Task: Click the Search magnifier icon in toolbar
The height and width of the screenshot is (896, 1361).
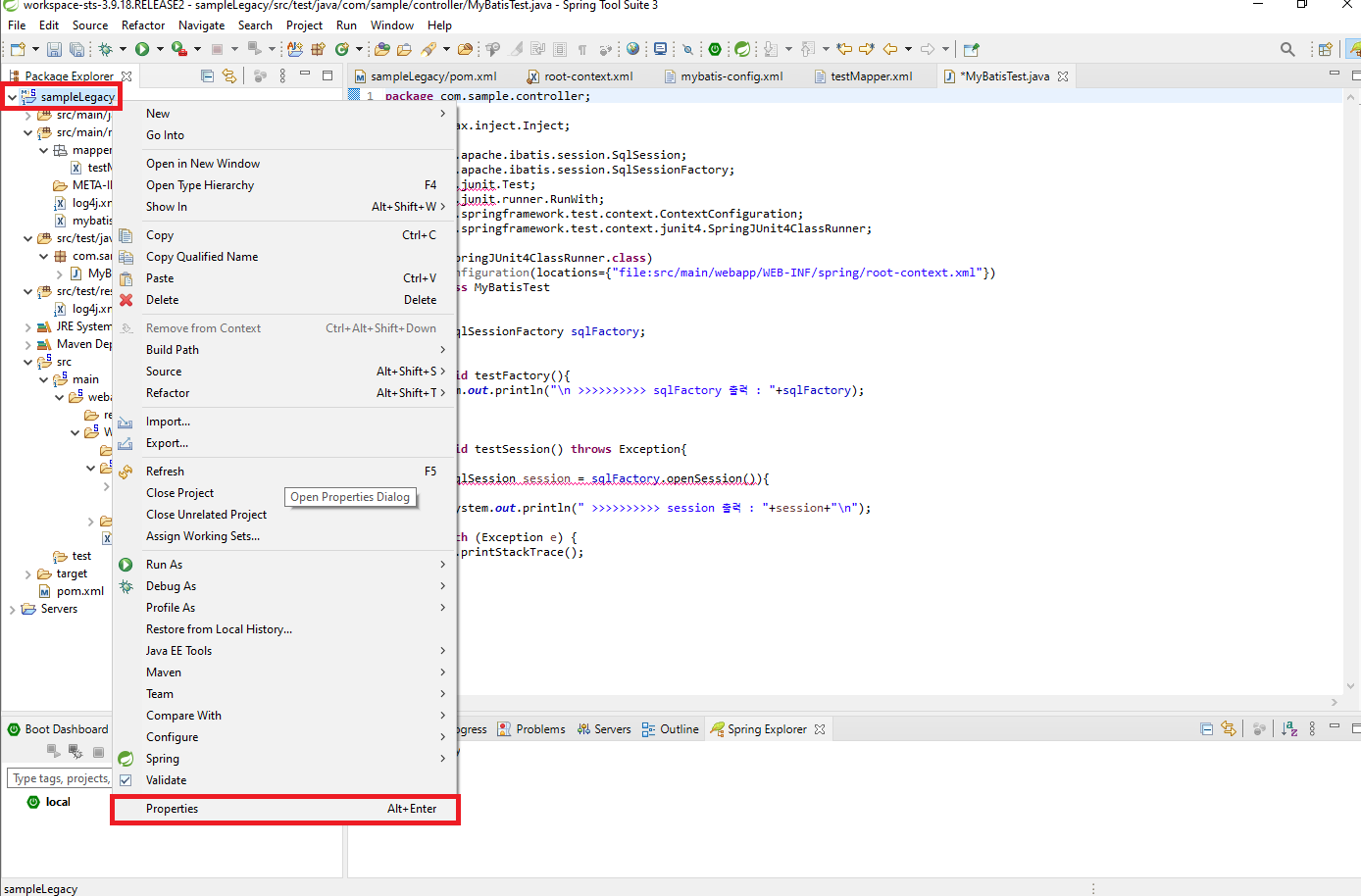Action: tap(1287, 49)
